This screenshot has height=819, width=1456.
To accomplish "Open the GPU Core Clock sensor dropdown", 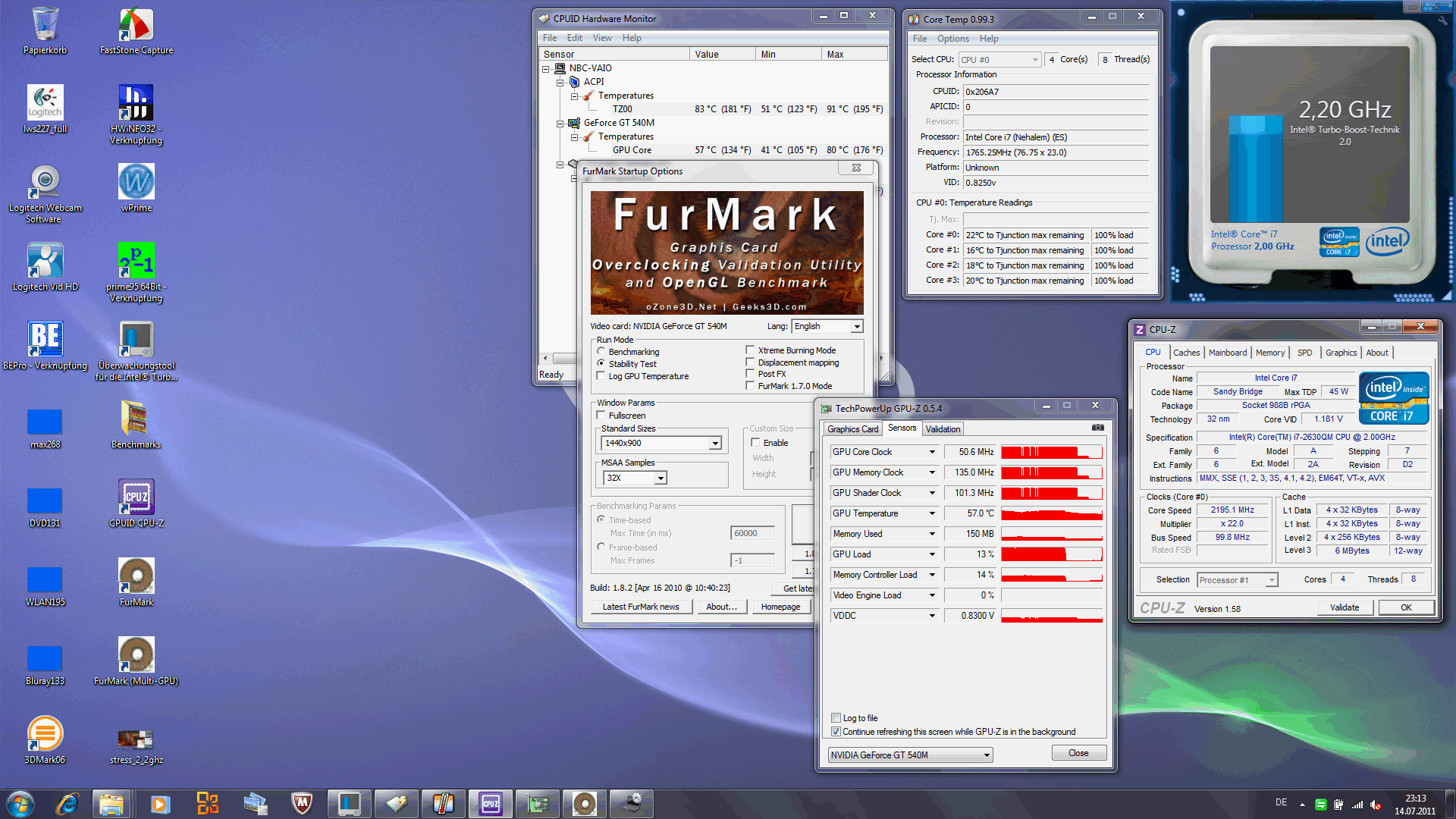I will (932, 452).
